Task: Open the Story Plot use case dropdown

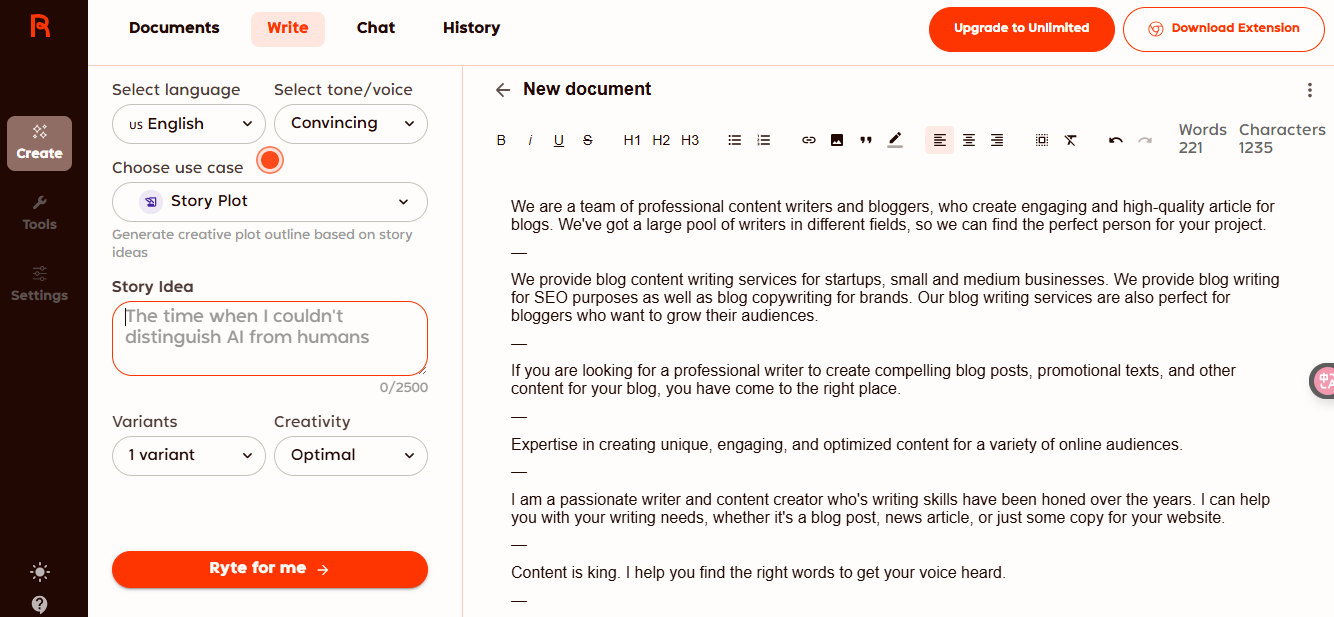Action: (x=270, y=201)
